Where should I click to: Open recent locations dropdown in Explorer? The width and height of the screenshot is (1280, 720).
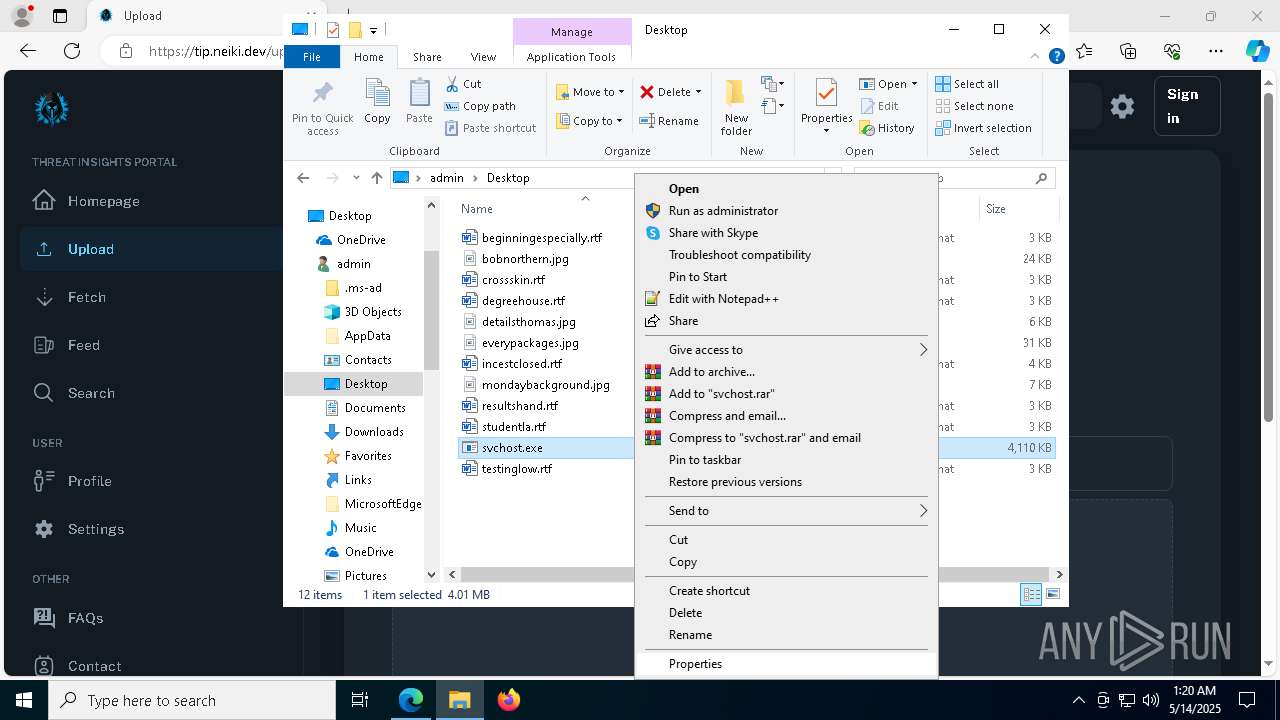tap(356, 178)
